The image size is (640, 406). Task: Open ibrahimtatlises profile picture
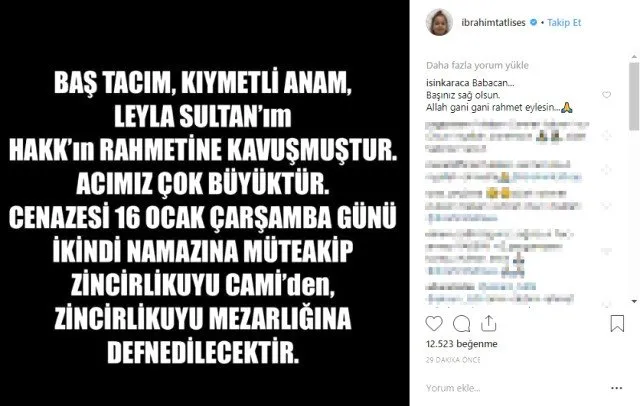[439, 22]
